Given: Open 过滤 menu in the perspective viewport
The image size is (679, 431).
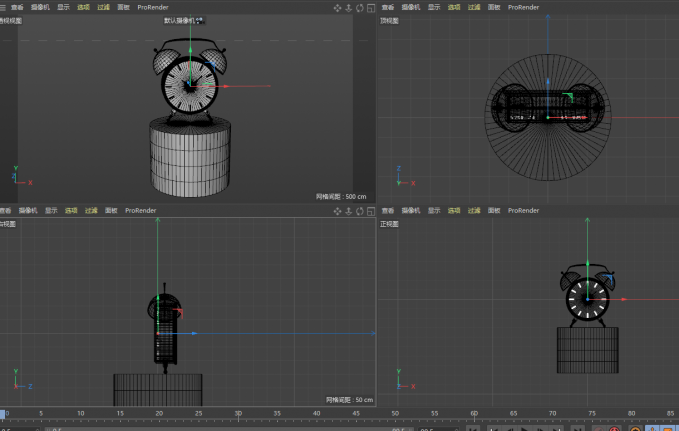Looking at the screenshot, I should [x=103, y=7].
